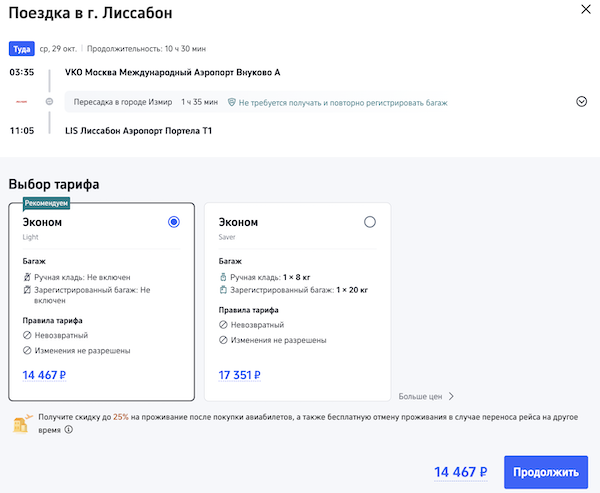Click the changes-not-allowed icon in Saver card
Viewport: 600px width, 493px height.
223,340
